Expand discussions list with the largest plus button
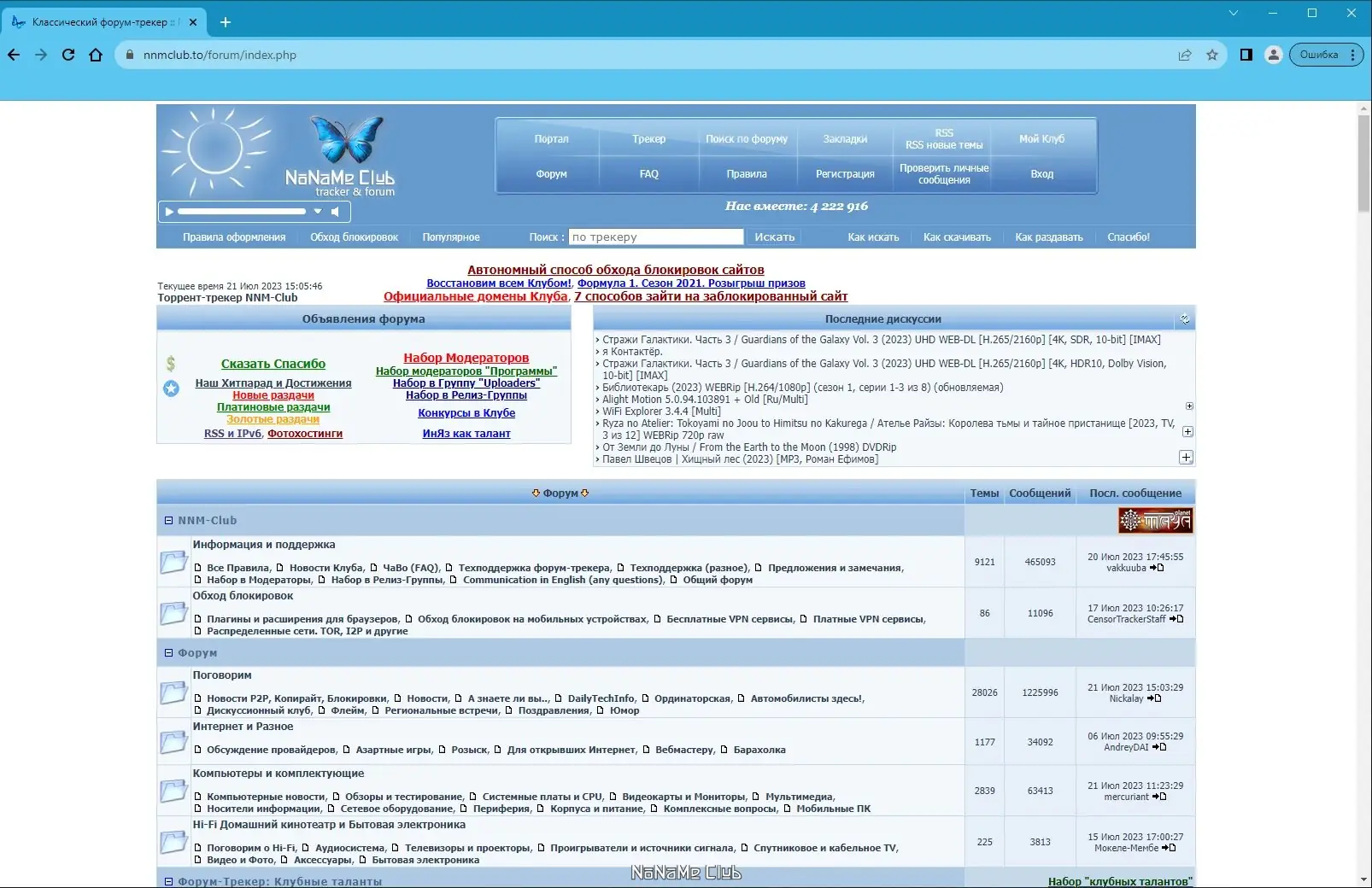Viewport: 1372px width, 888px height. point(1186,458)
